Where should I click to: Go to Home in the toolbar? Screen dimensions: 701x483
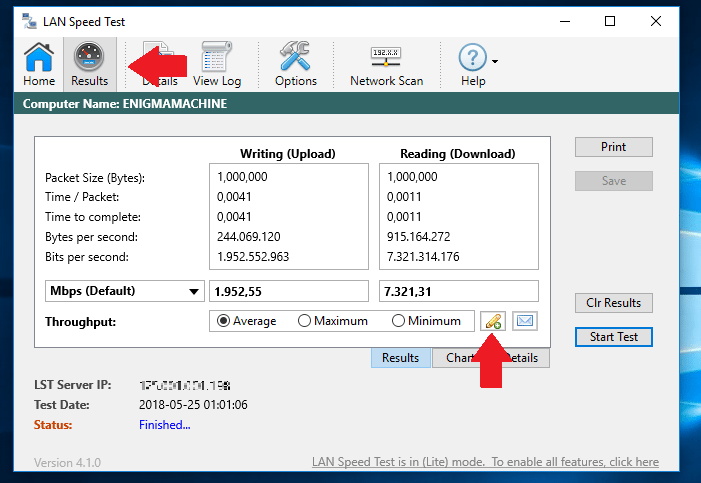click(39, 64)
